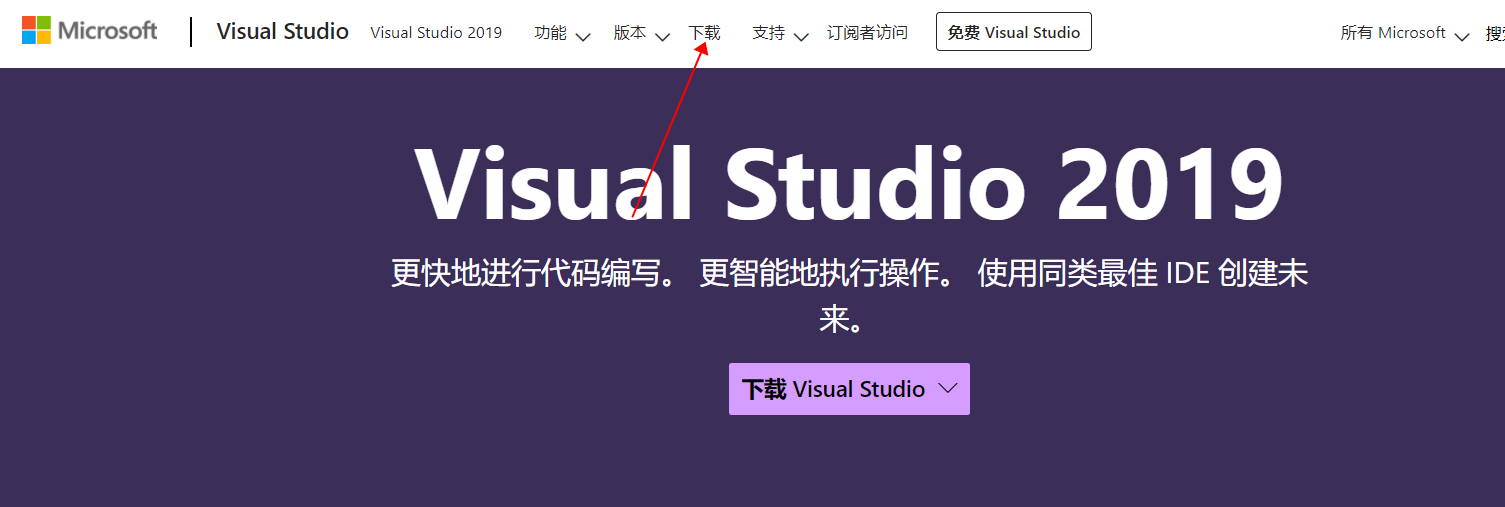This screenshot has width=1505, height=507.
Task: Click the 免费 Visual Studio button
Action: [x=1013, y=32]
